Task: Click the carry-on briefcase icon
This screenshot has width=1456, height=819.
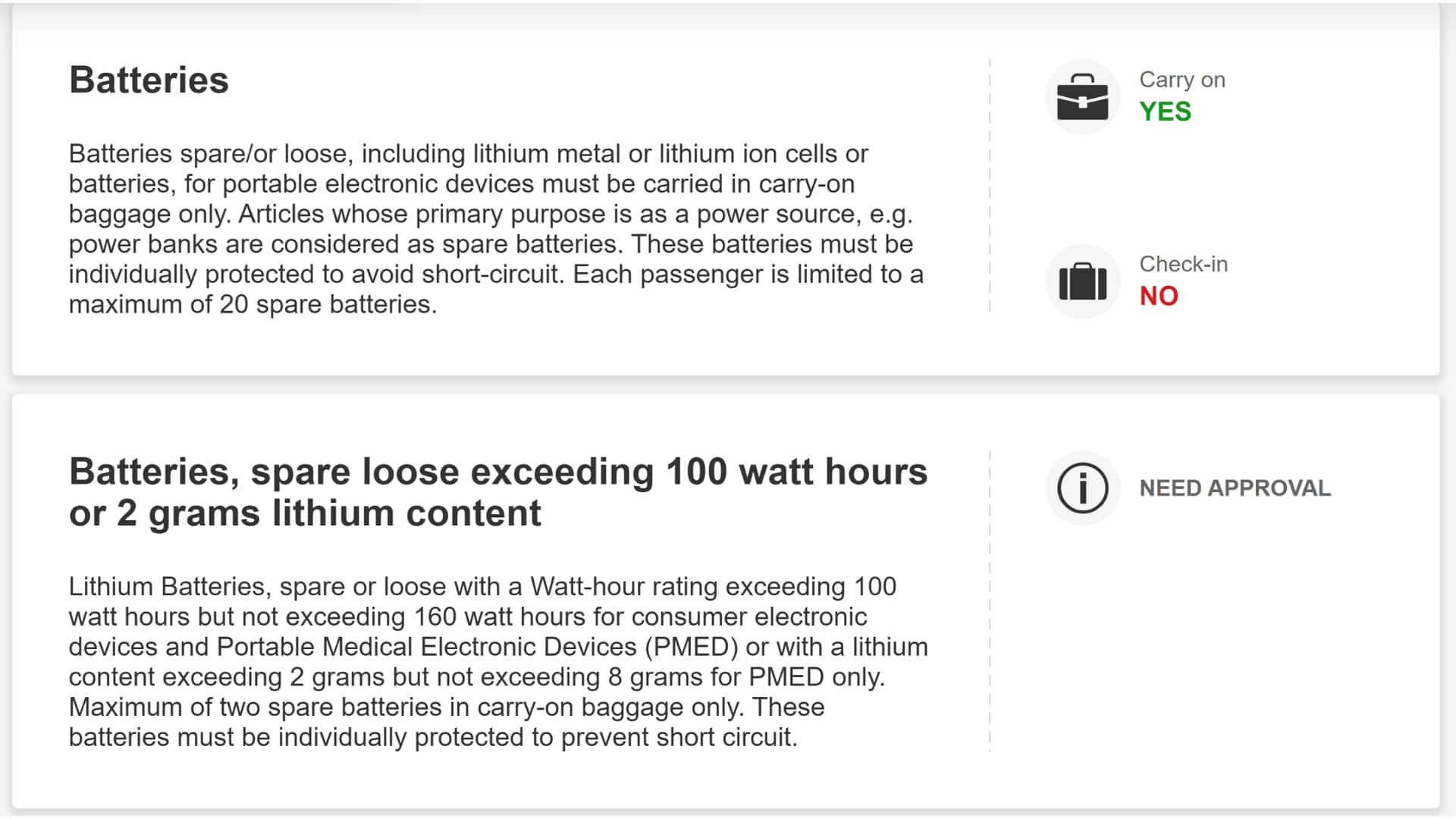Action: [1082, 97]
